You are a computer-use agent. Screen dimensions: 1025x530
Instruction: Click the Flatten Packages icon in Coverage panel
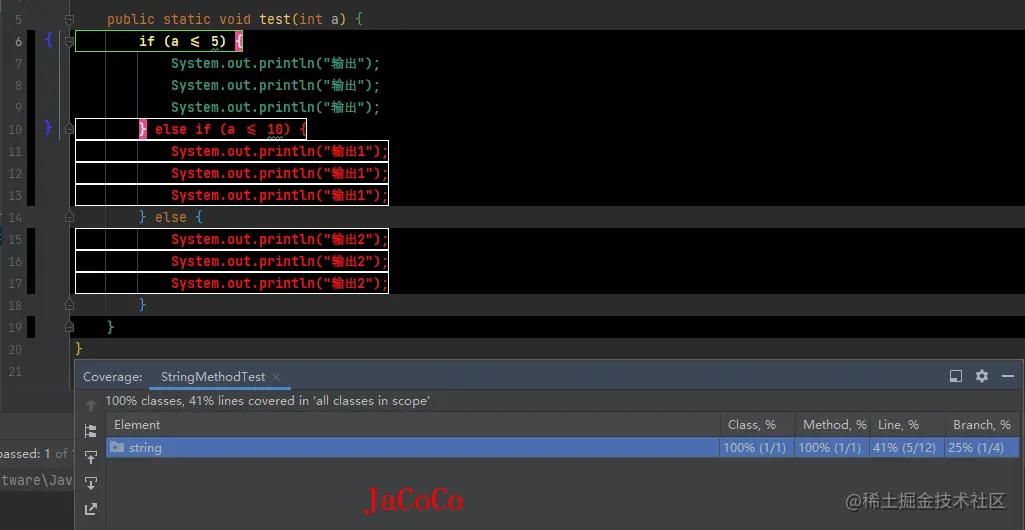click(x=91, y=431)
